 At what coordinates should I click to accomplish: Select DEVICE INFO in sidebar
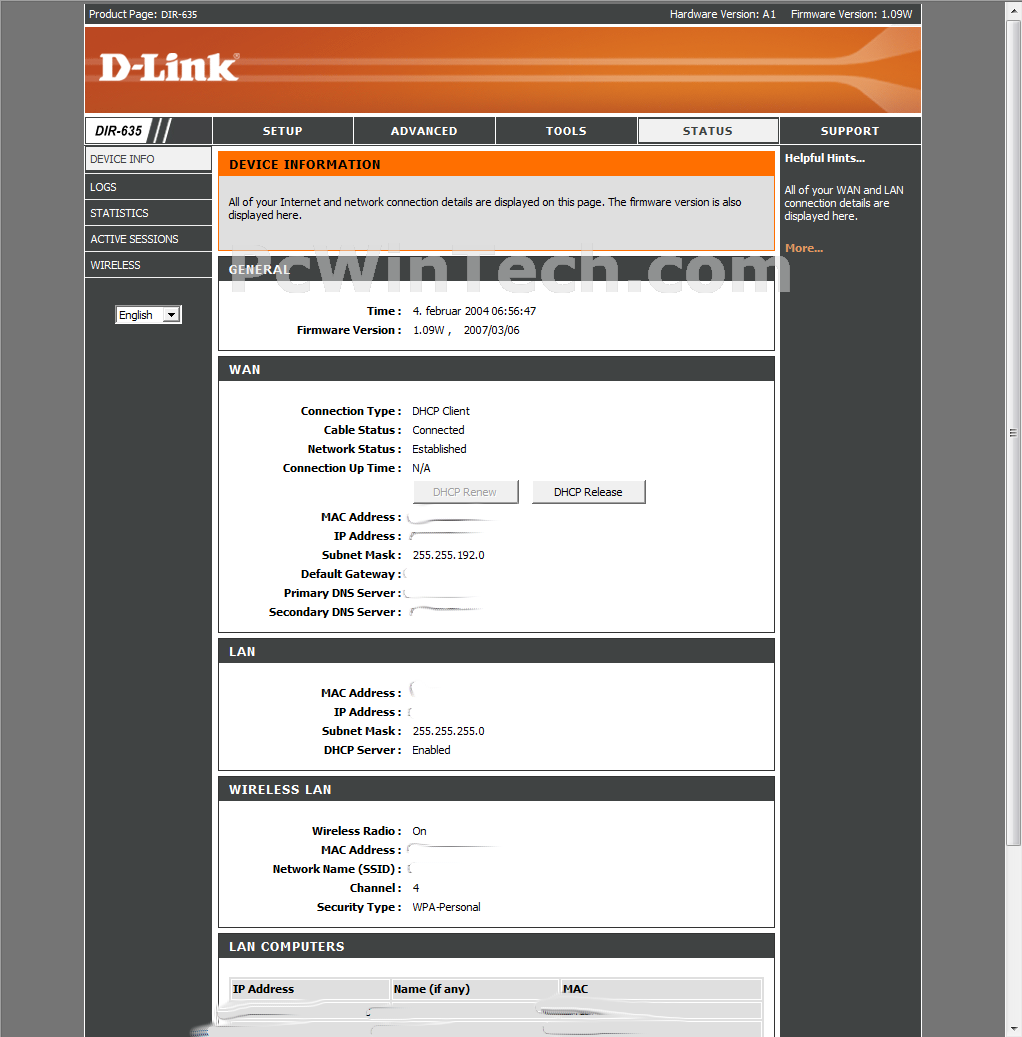[x=148, y=159]
